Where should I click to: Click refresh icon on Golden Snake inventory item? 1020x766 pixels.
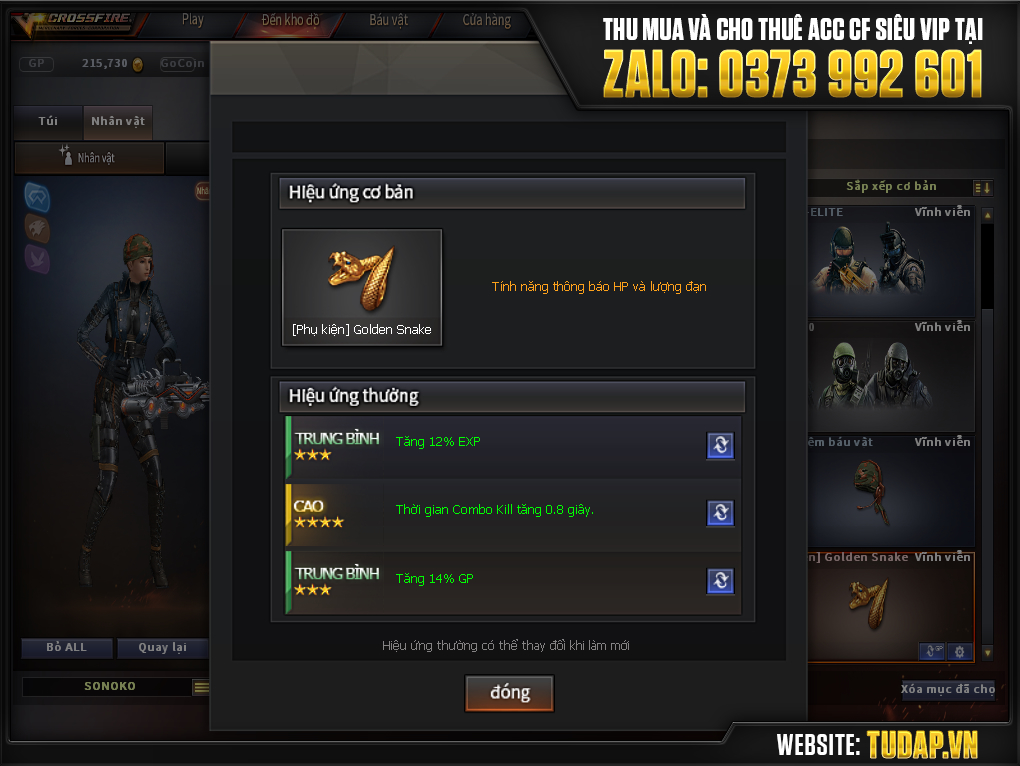932,652
